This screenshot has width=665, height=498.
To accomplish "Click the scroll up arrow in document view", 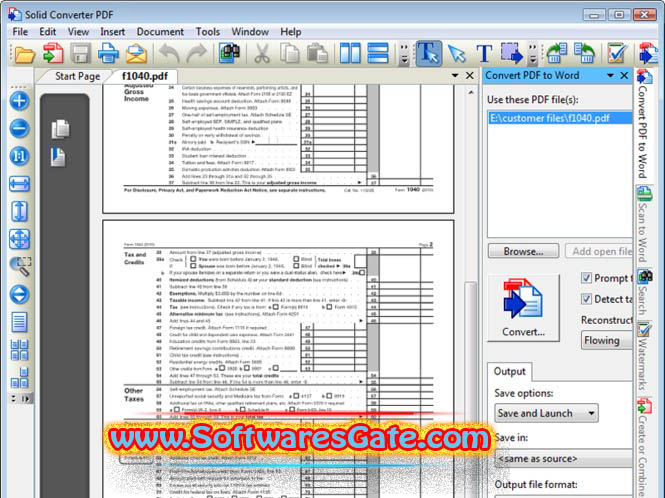I will coord(471,92).
